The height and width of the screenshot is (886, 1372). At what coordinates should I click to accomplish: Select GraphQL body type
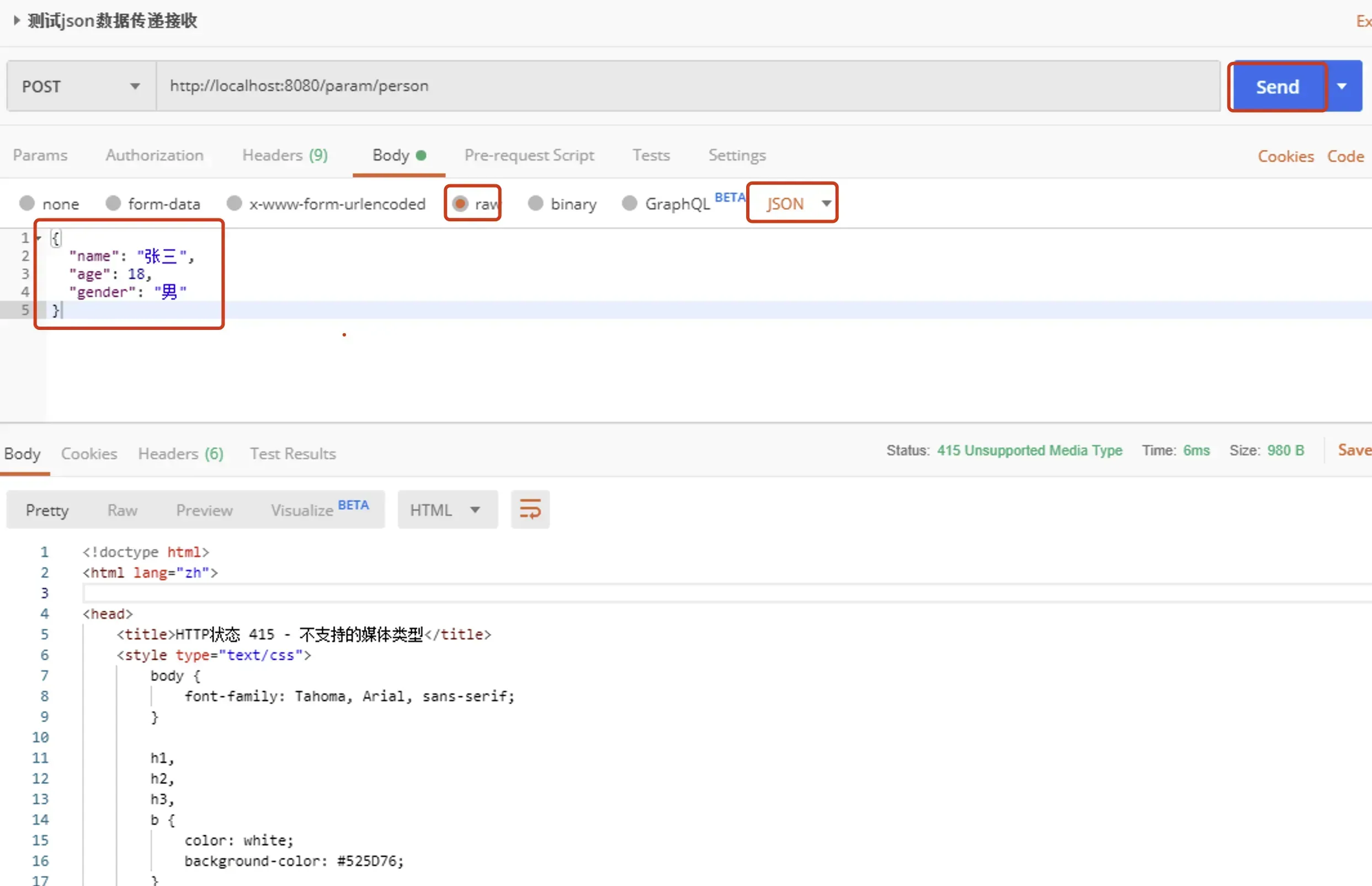click(630, 204)
